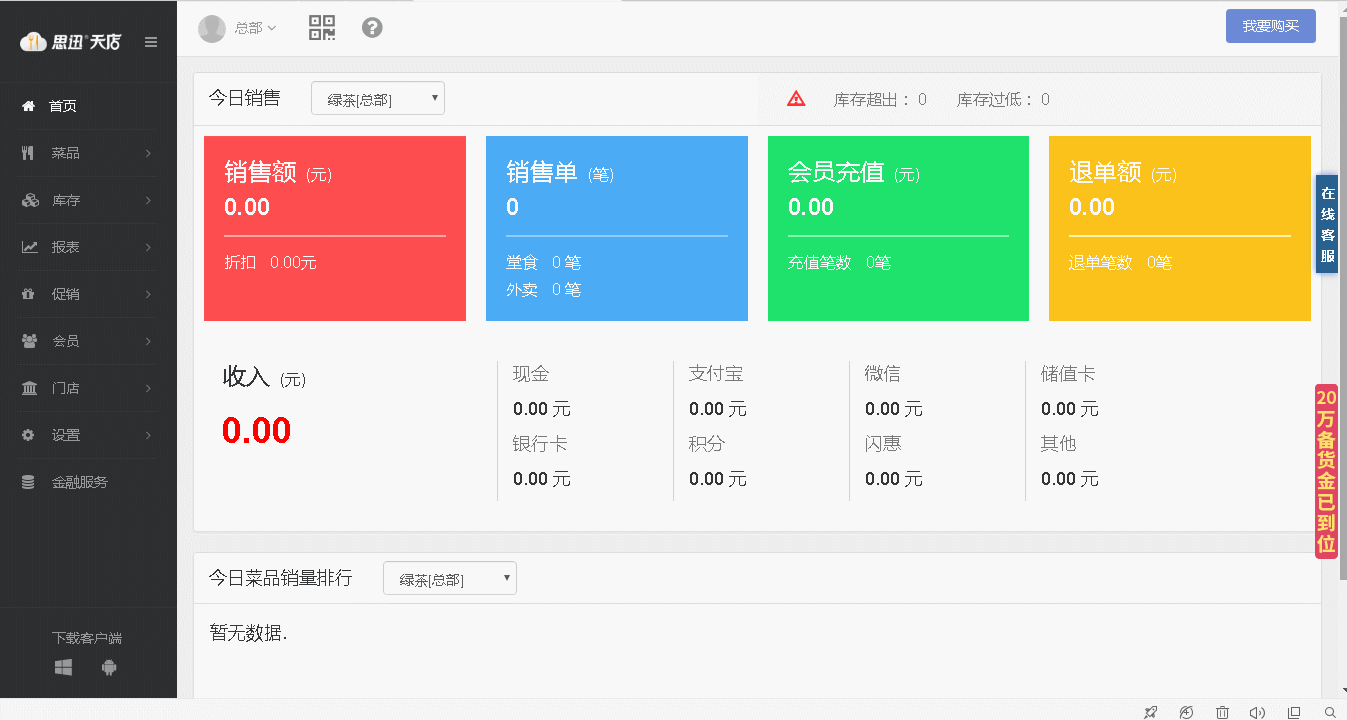Download the Android client via Android icon
Image resolution: width=1347 pixels, height=720 pixels.
(x=109, y=668)
